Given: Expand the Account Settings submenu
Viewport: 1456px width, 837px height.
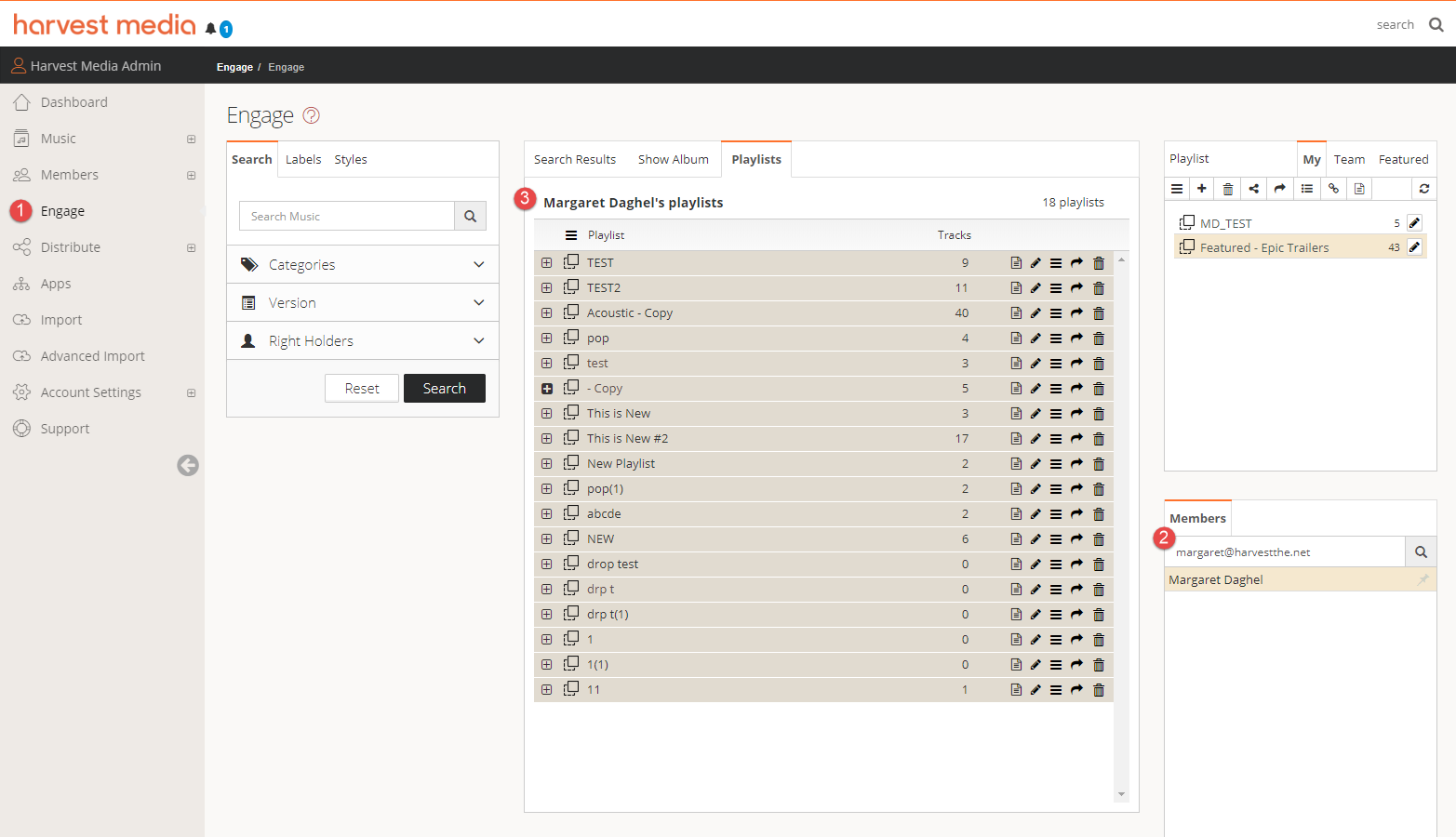Looking at the screenshot, I should tap(192, 392).
